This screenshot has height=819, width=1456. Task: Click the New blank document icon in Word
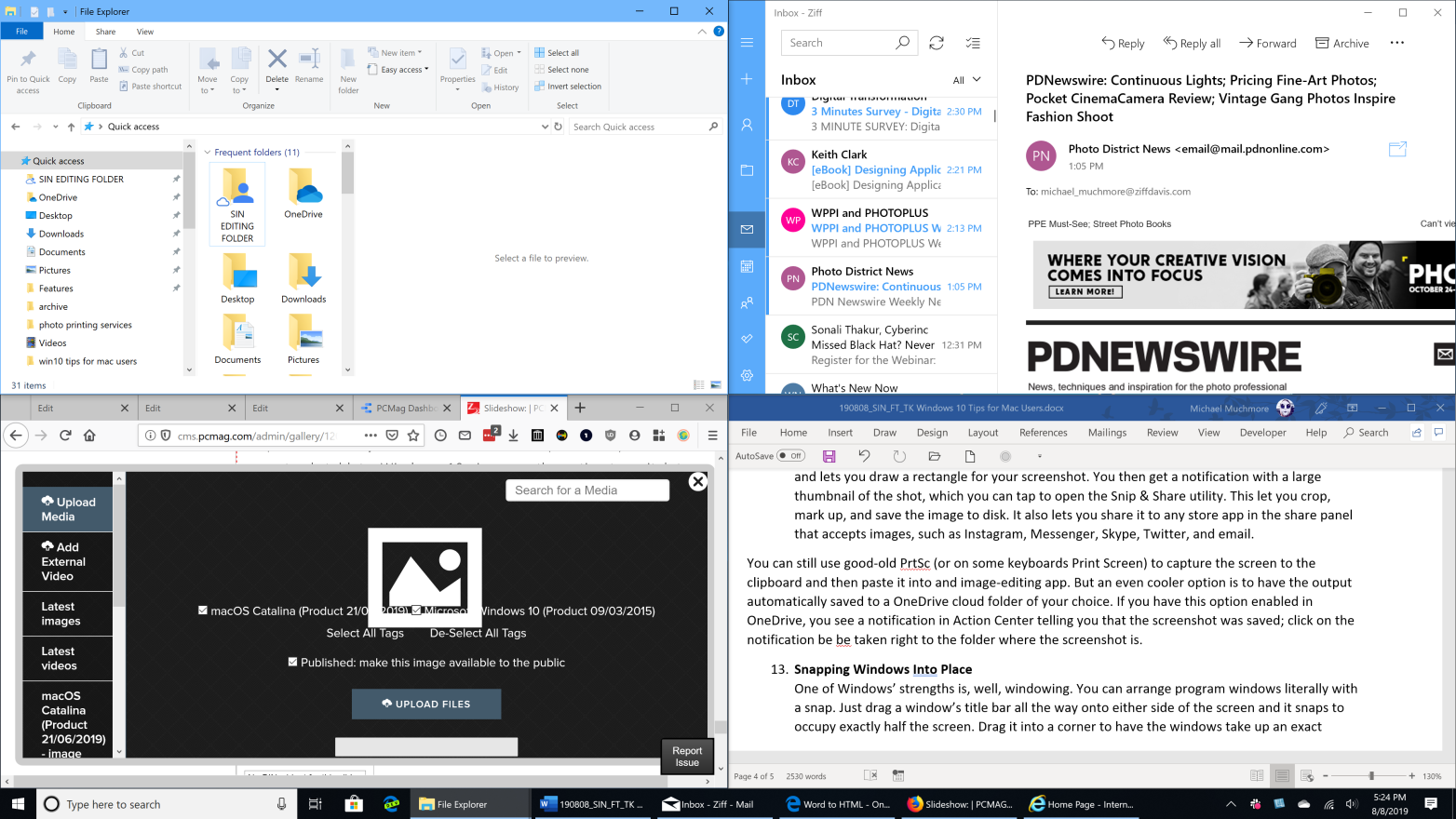(x=970, y=456)
